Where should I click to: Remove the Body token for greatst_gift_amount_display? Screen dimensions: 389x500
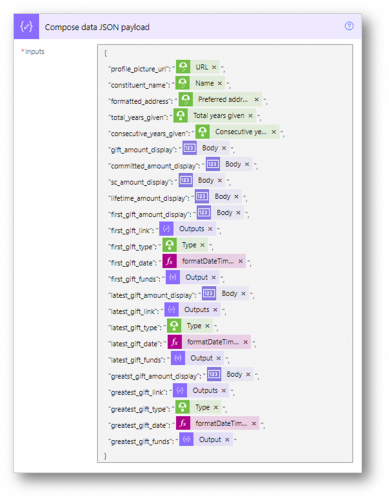(x=248, y=374)
